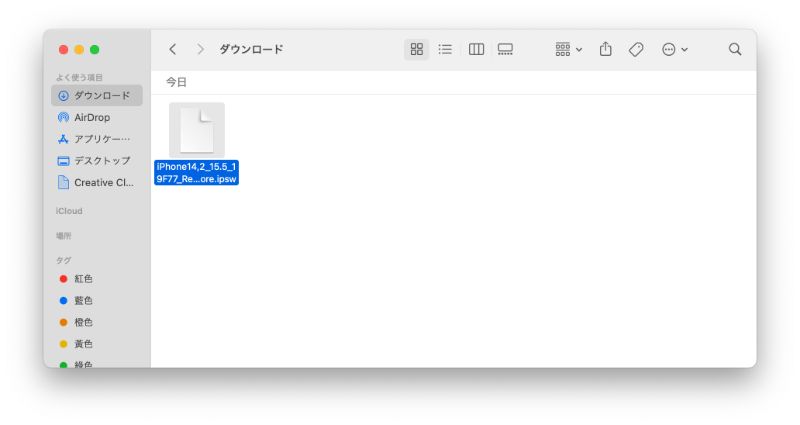The width and height of the screenshot is (800, 425).
Task: Click the iCloud section header
Action: tap(69, 211)
